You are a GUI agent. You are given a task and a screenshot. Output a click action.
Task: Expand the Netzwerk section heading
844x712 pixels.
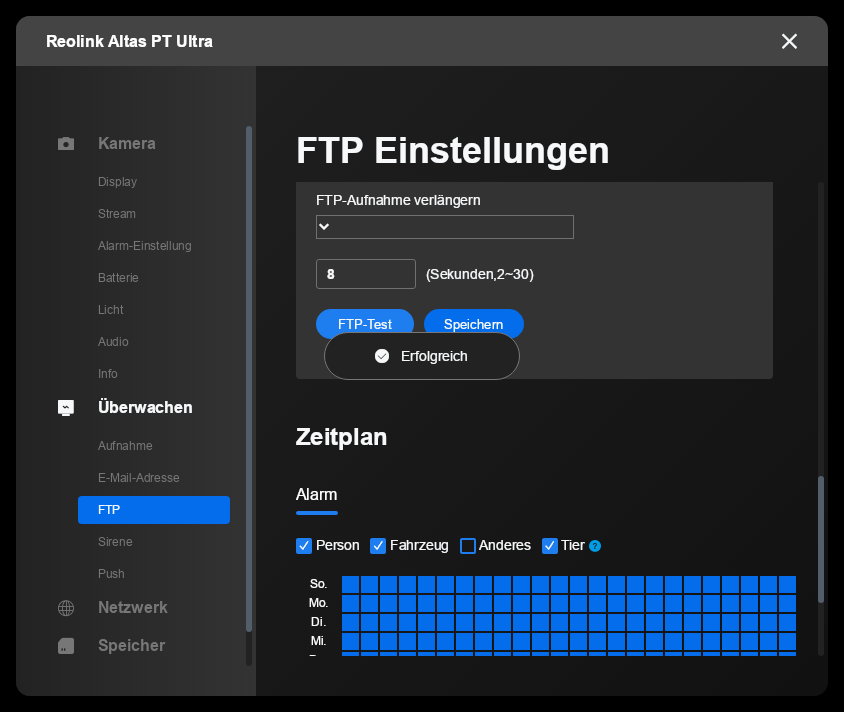click(132, 608)
